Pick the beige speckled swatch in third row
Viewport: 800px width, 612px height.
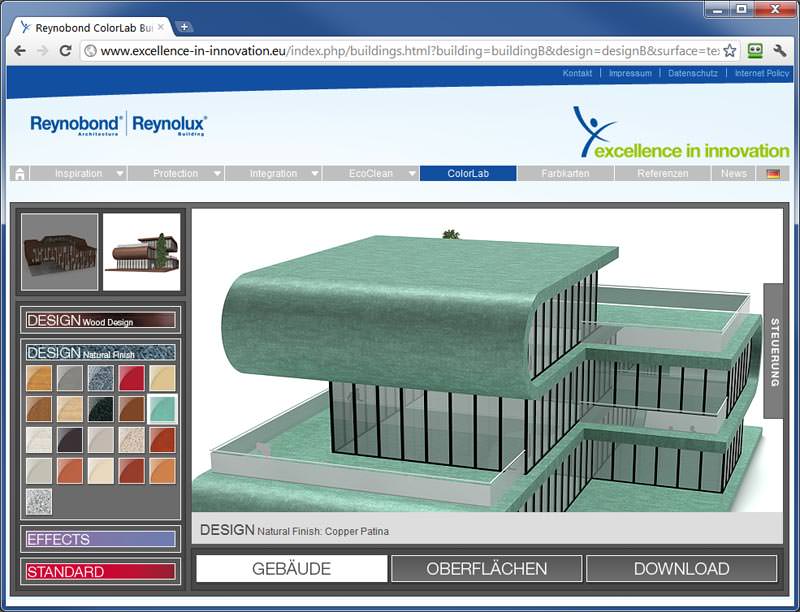(x=132, y=440)
